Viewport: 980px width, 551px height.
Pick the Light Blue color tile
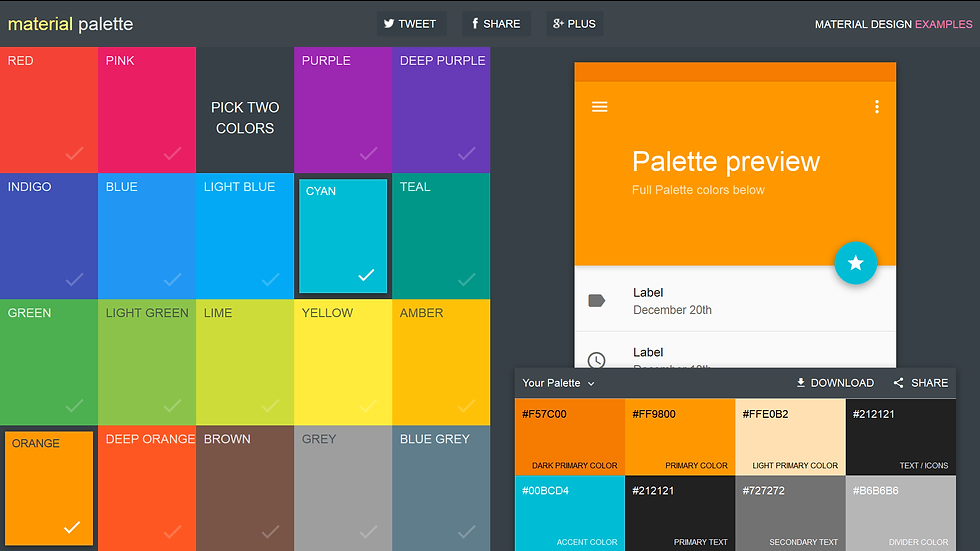pyautogui.click(x=245, y=236)
